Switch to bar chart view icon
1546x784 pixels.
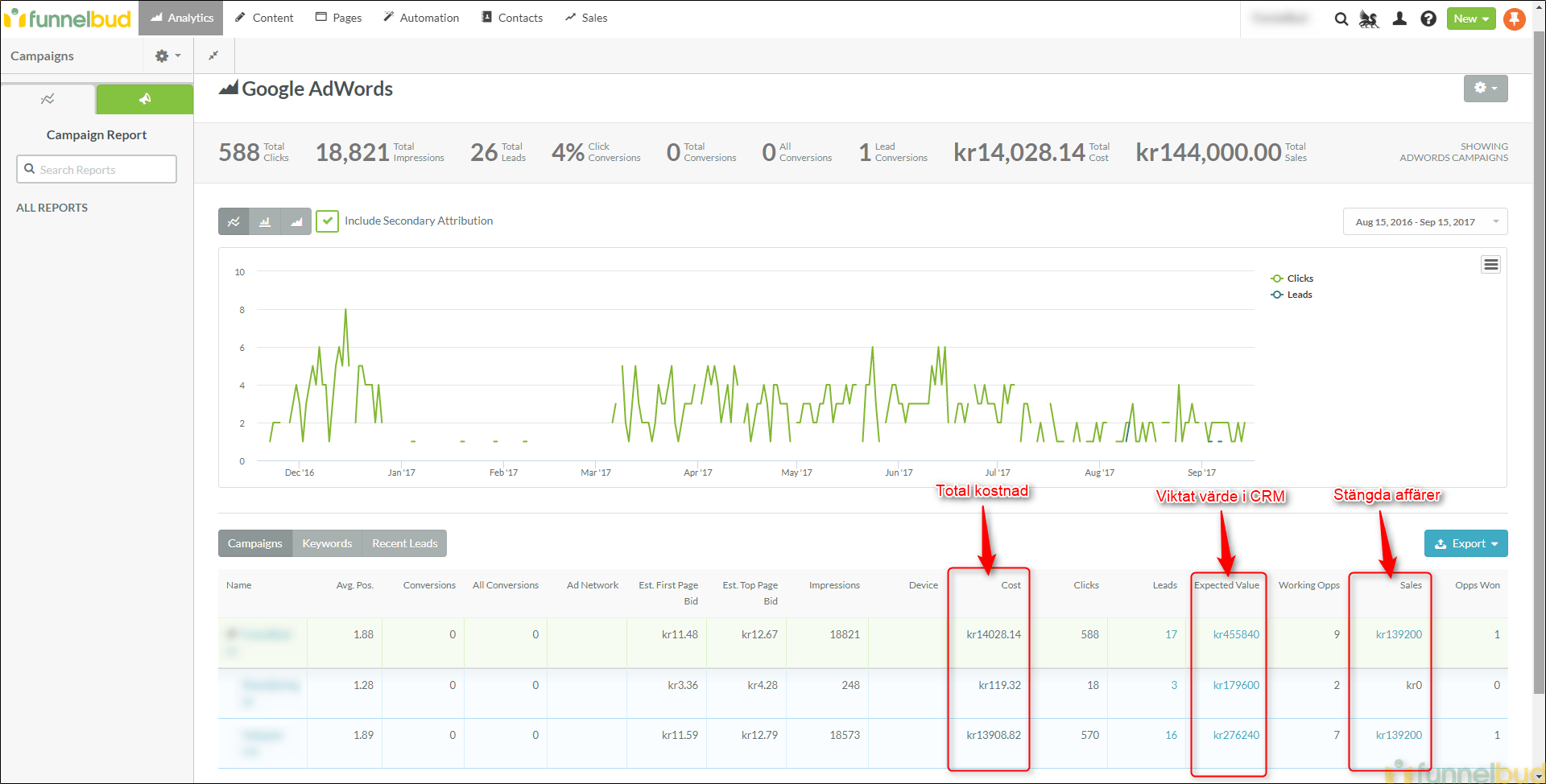tap(265, 221)
